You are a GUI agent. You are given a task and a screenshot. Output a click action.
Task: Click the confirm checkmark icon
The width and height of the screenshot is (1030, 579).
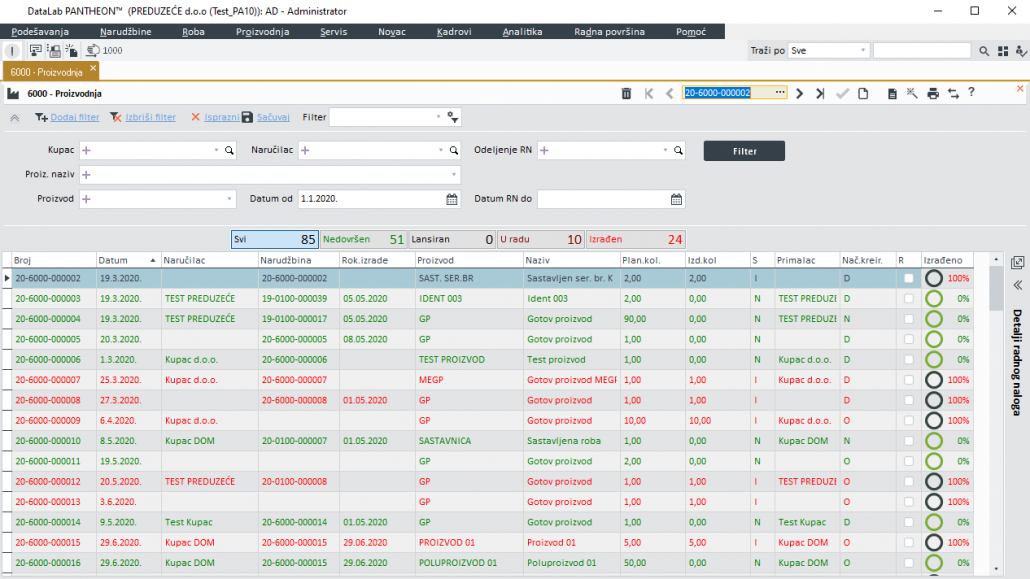[x=842, y=93]
